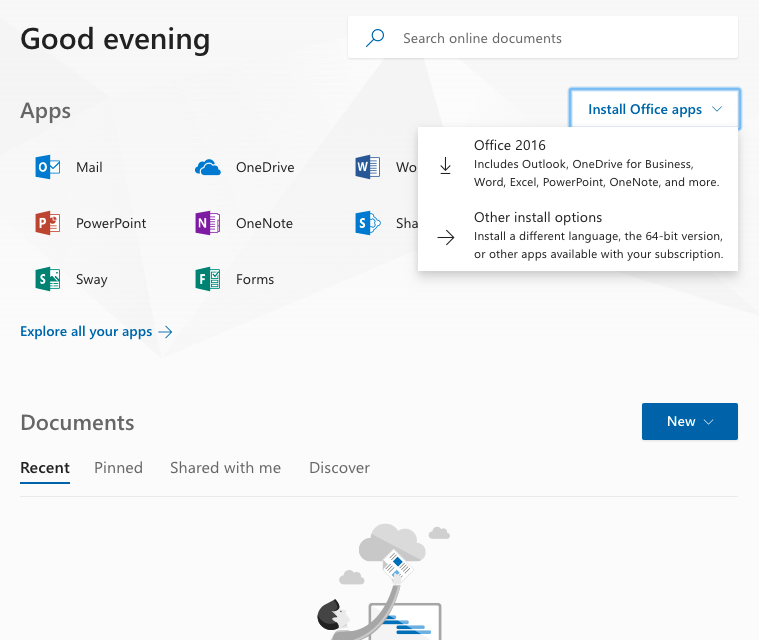
Task: Choose Office 2016 install option
Action: pos(578,164)
